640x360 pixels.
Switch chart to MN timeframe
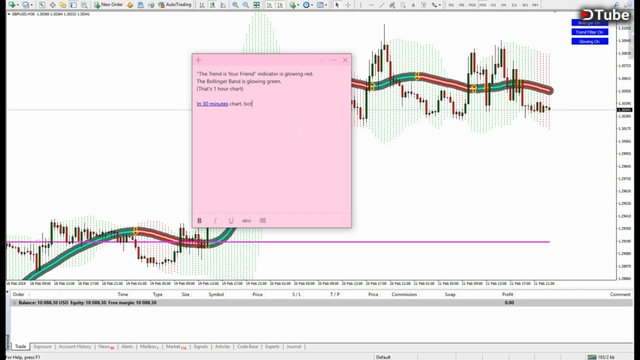point(535,5)
